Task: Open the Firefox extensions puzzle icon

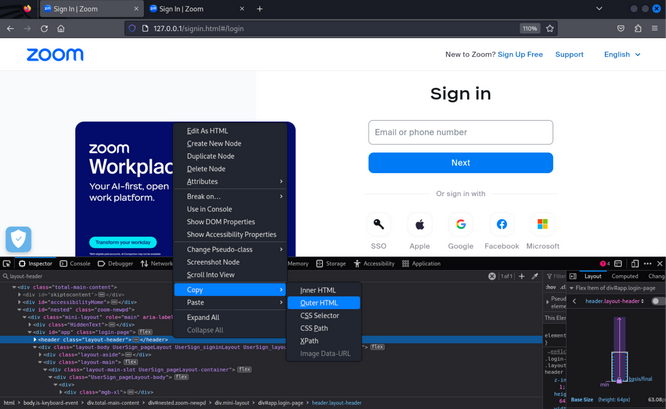Action: pos(638,28)
